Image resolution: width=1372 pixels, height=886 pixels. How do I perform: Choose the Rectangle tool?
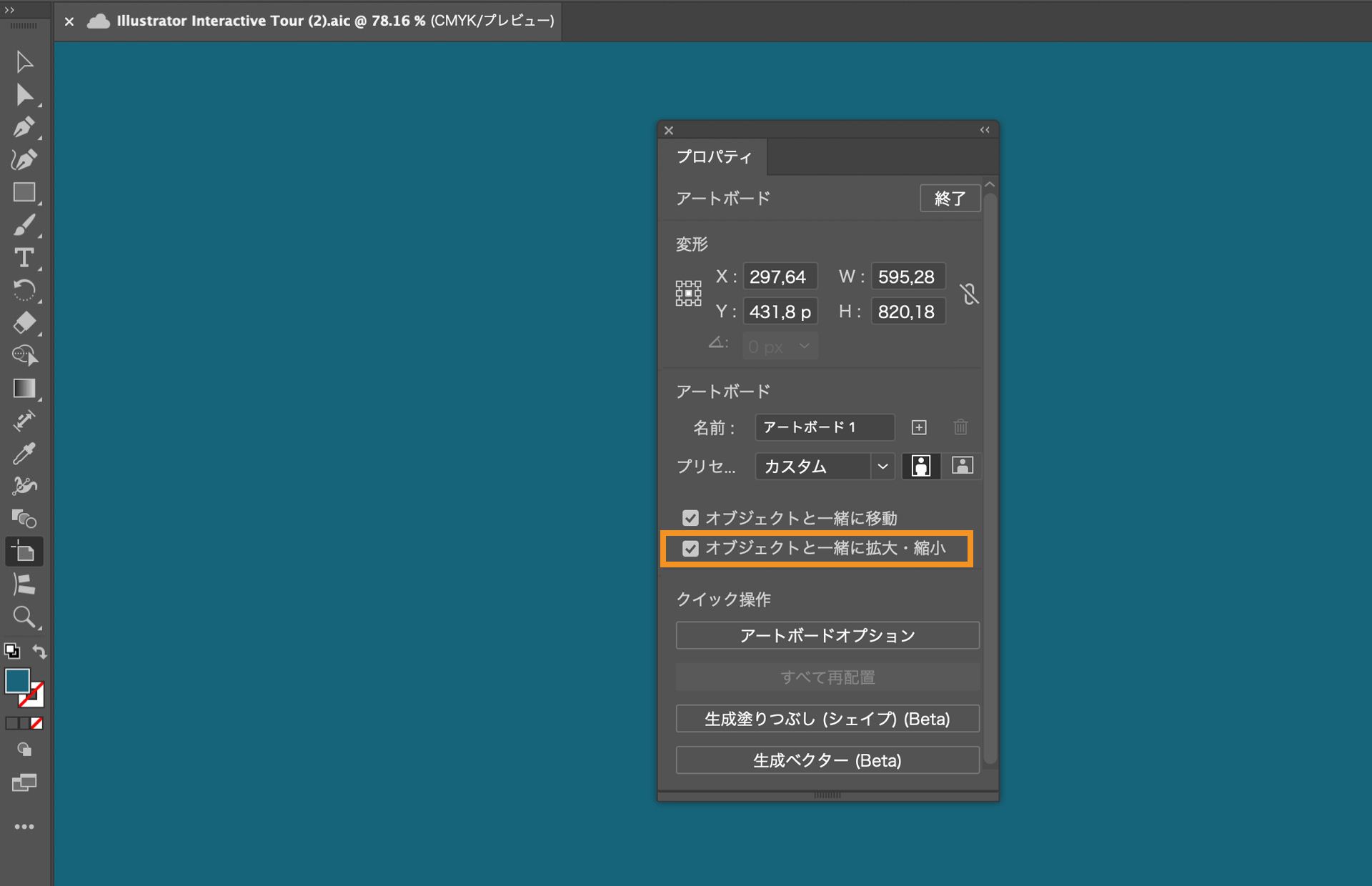pos(24,192)
